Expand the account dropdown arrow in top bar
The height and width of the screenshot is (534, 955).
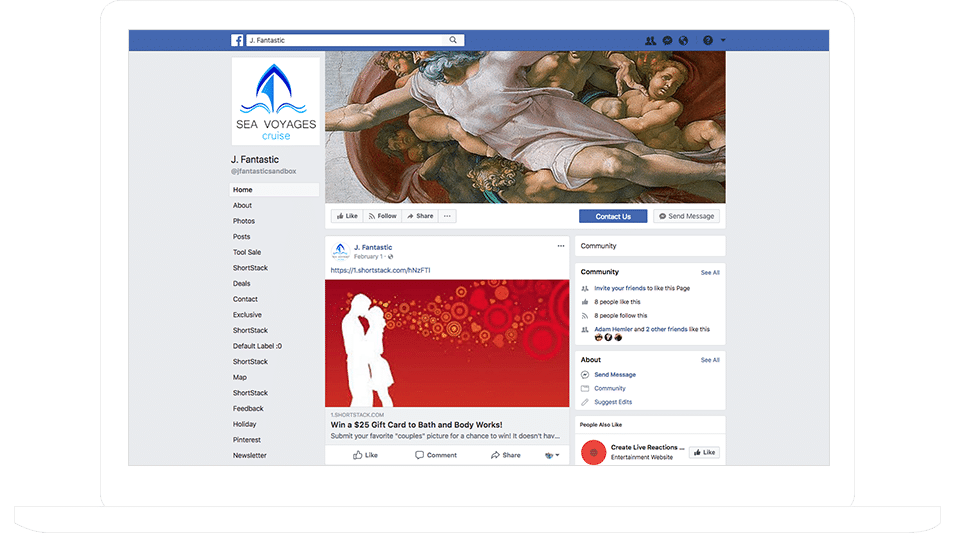click(723, 40)
